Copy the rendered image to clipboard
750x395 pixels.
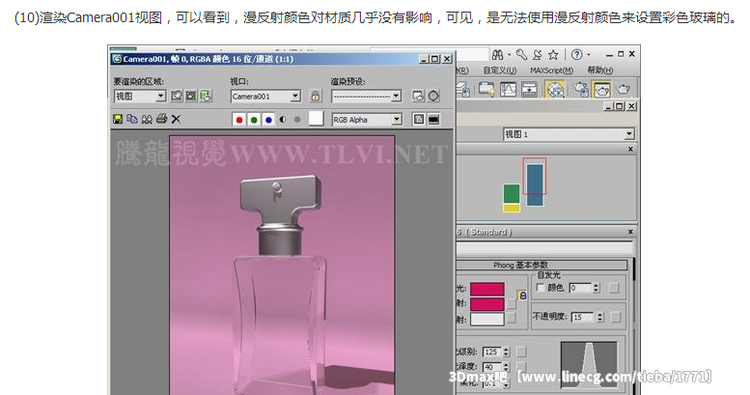click(x=132, y=119)
